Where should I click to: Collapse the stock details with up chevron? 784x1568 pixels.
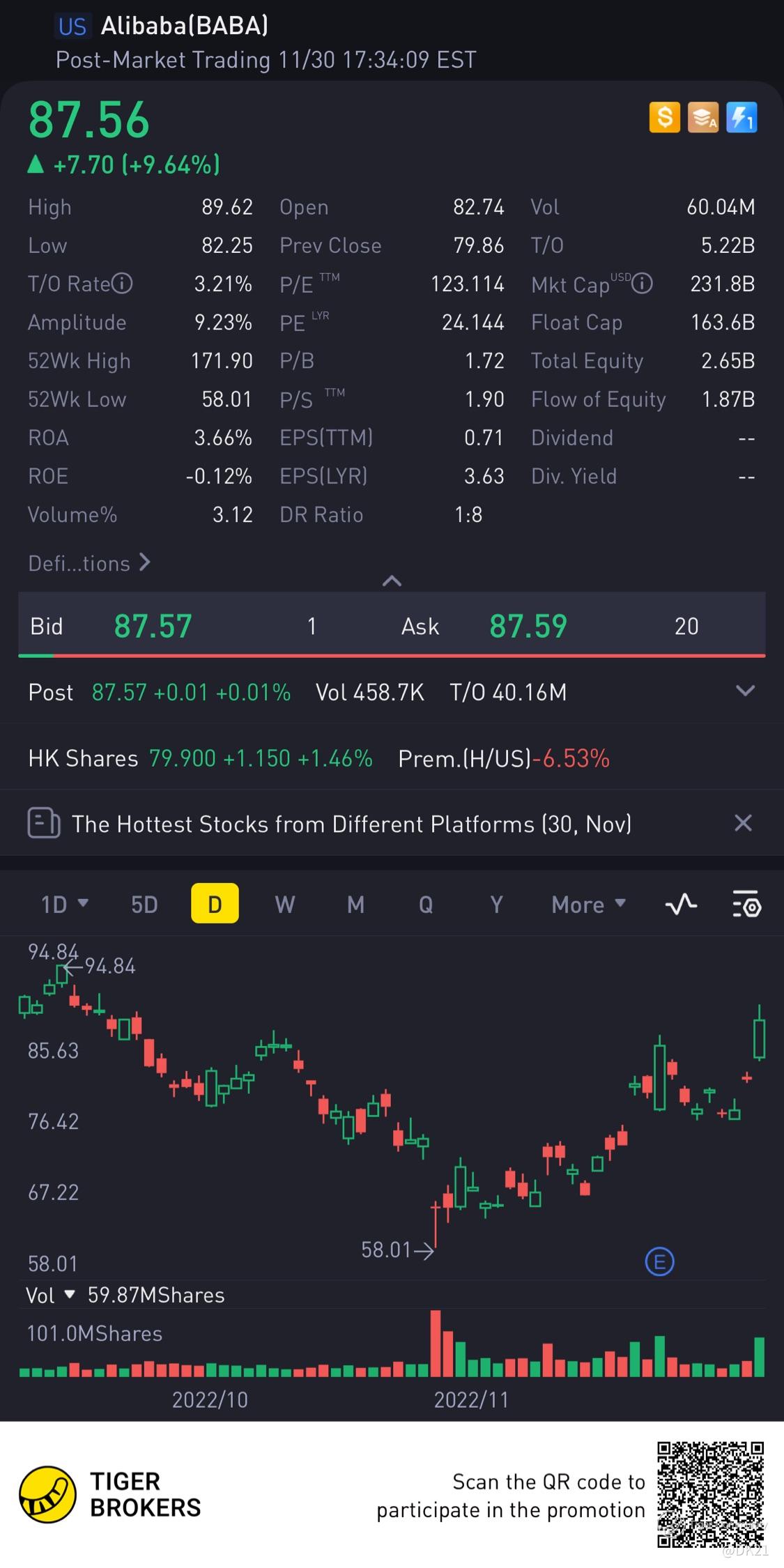[392, 581]
